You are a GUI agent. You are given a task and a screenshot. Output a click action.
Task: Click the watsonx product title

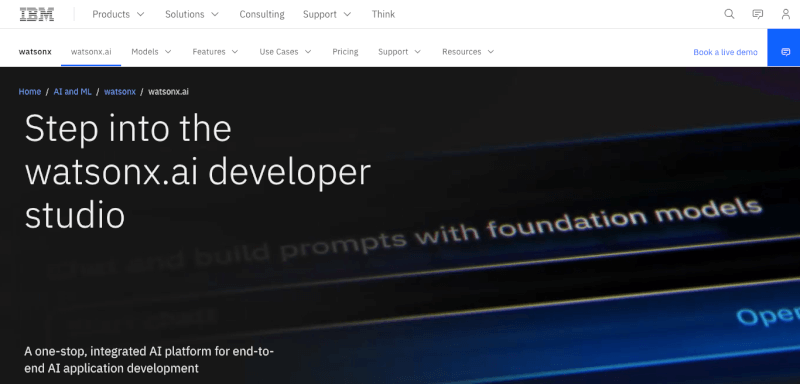(x=35, y=52)
